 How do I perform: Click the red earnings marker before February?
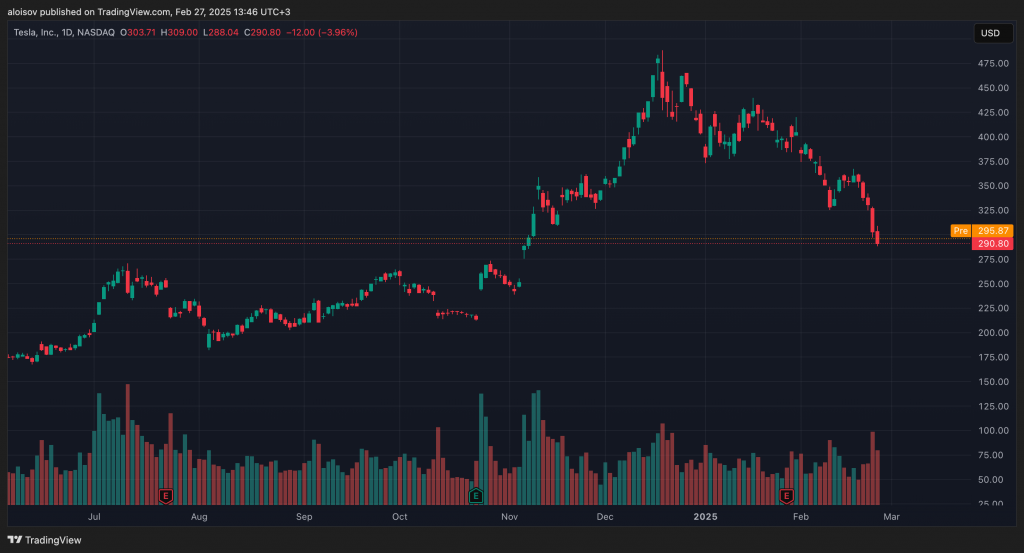tap(786, 496)
